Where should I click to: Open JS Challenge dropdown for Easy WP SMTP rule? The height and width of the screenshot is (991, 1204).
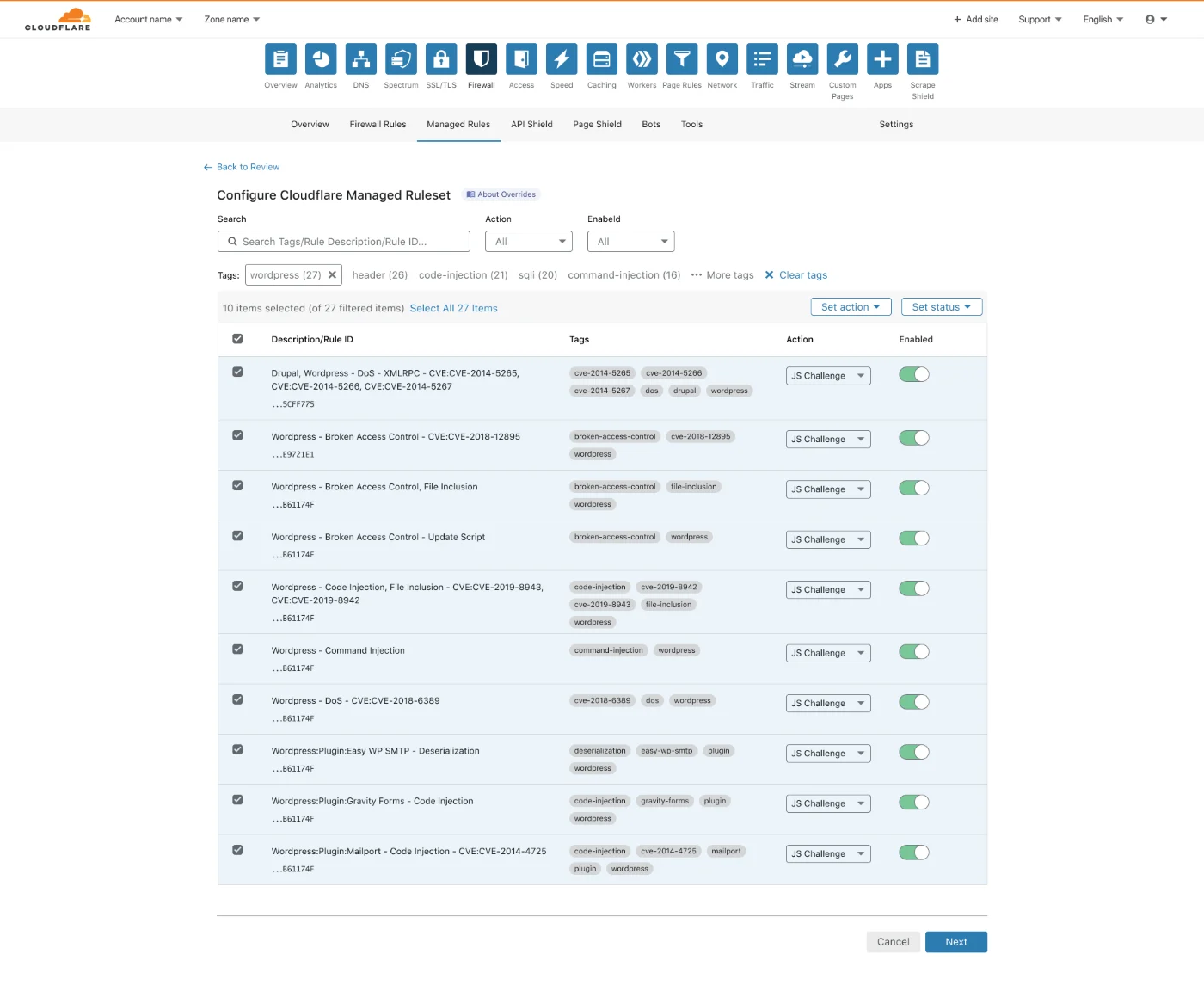(x=828, y=754)
